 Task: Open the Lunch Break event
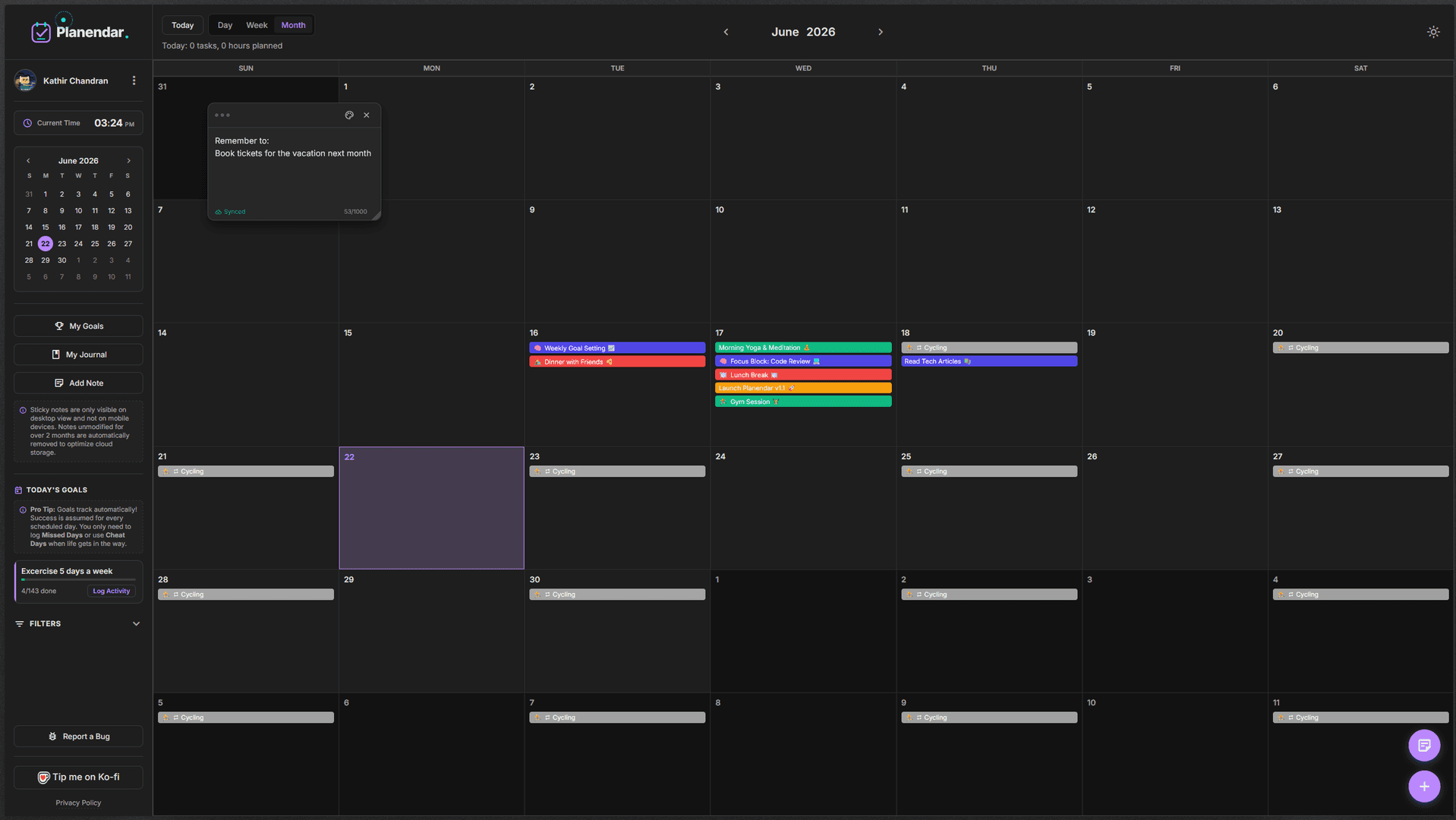803,375
